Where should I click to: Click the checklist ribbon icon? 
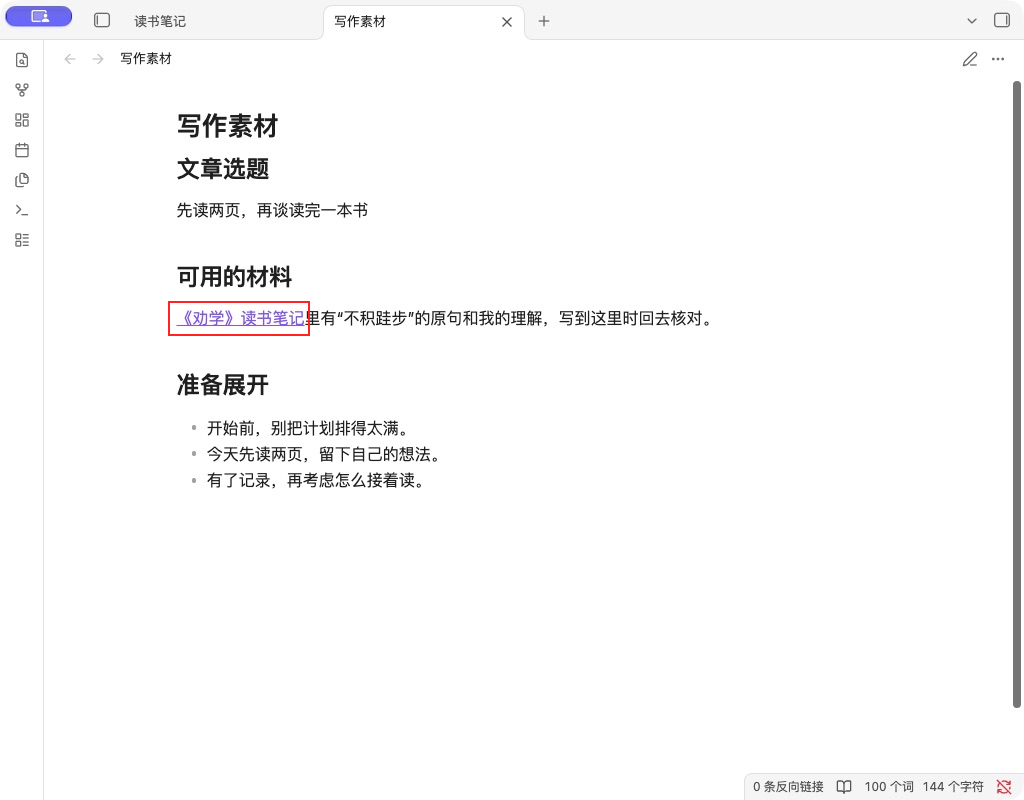pos(22,240)
